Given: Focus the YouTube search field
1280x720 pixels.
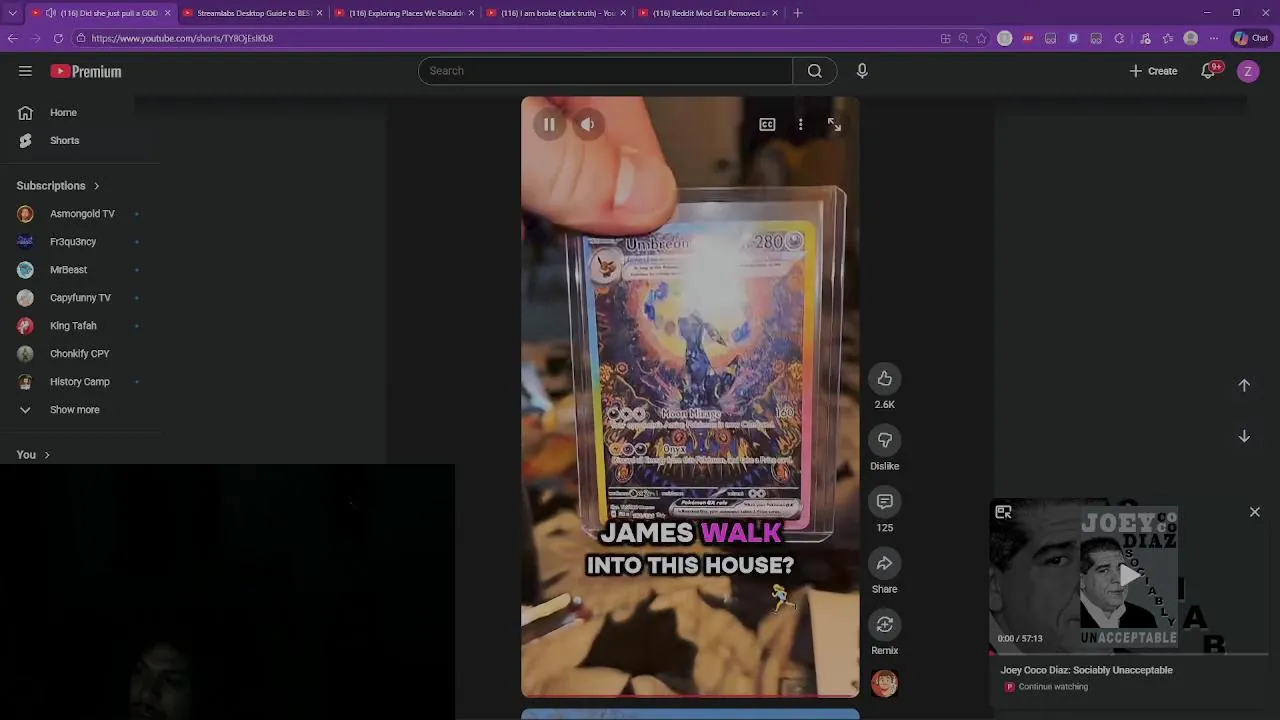Looking at the screenshot, I should click(x=606, y=71).
